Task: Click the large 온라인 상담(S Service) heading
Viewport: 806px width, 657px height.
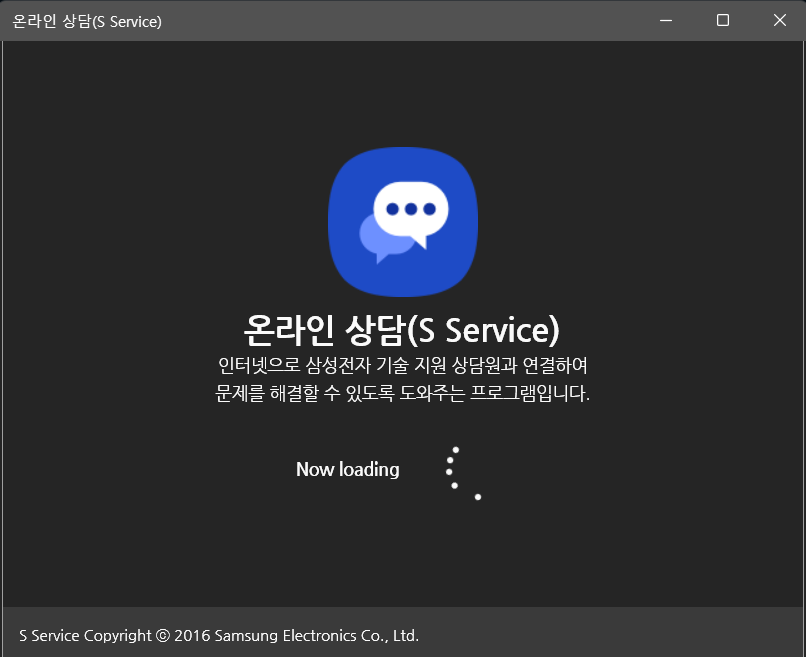Action: 401,330
